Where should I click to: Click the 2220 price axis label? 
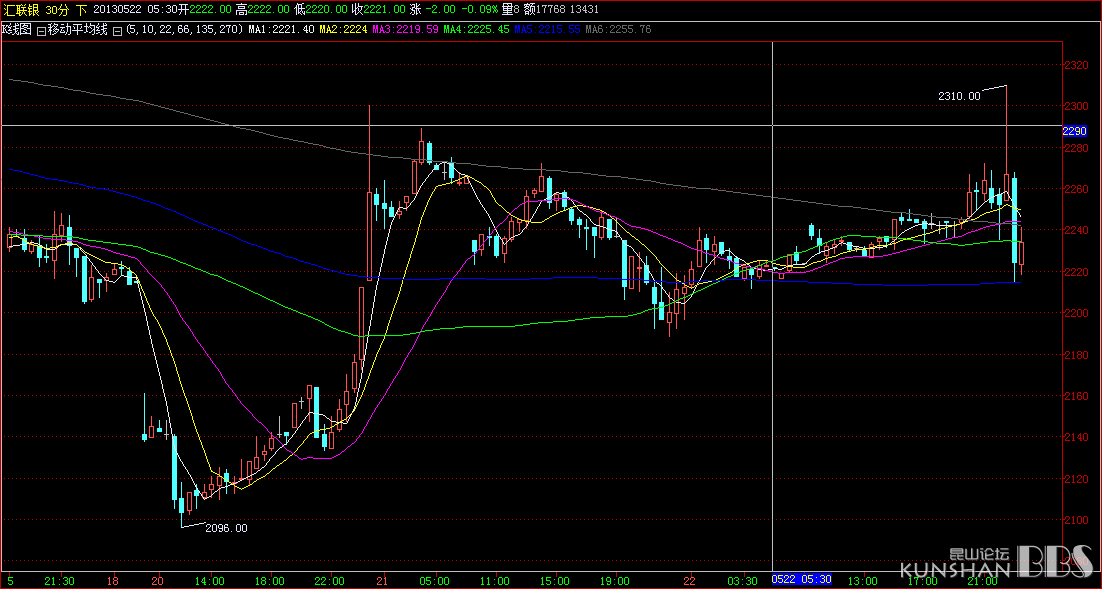pos(1075,272)
